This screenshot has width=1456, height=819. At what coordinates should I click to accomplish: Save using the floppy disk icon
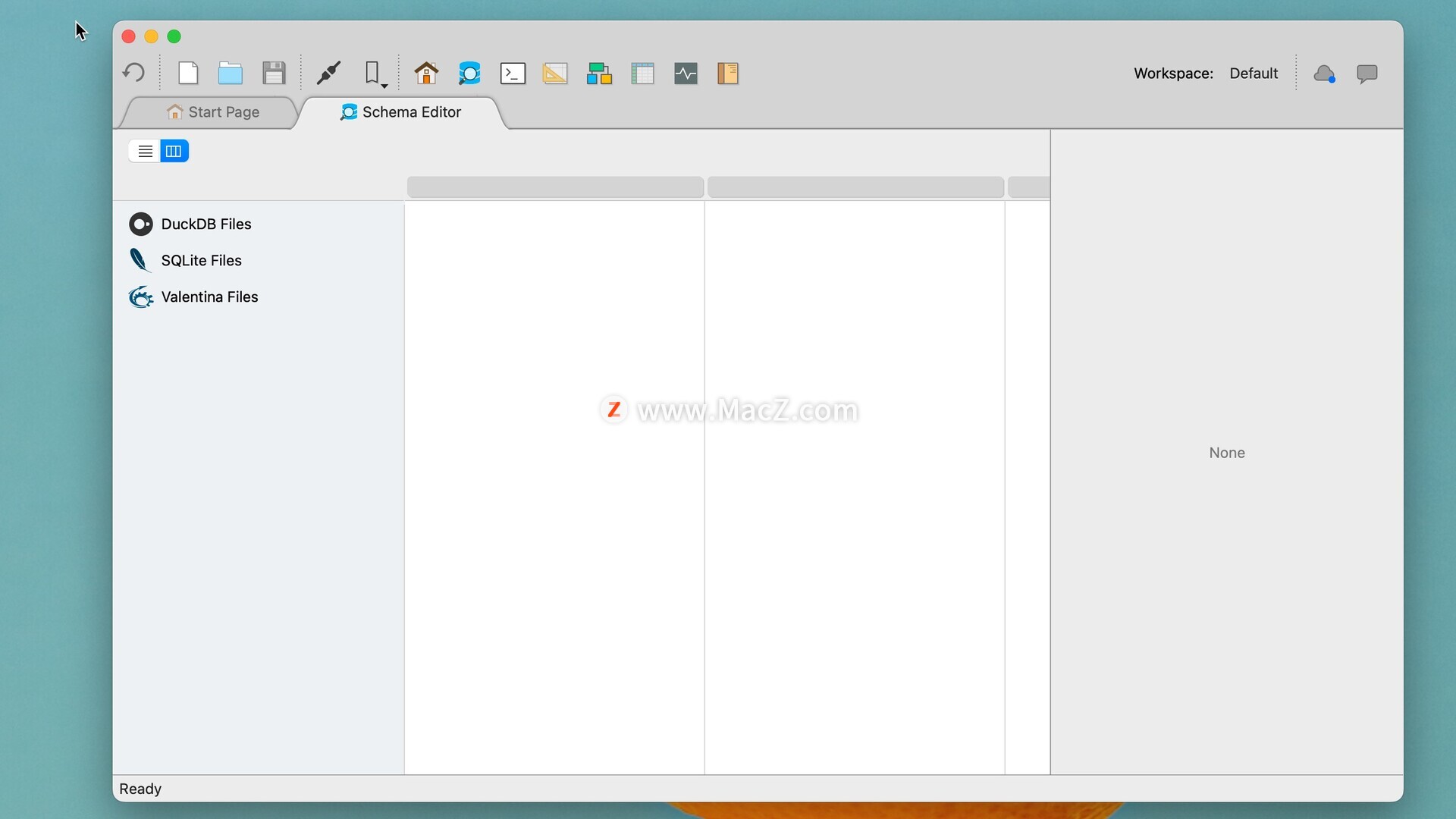point(274,73)
